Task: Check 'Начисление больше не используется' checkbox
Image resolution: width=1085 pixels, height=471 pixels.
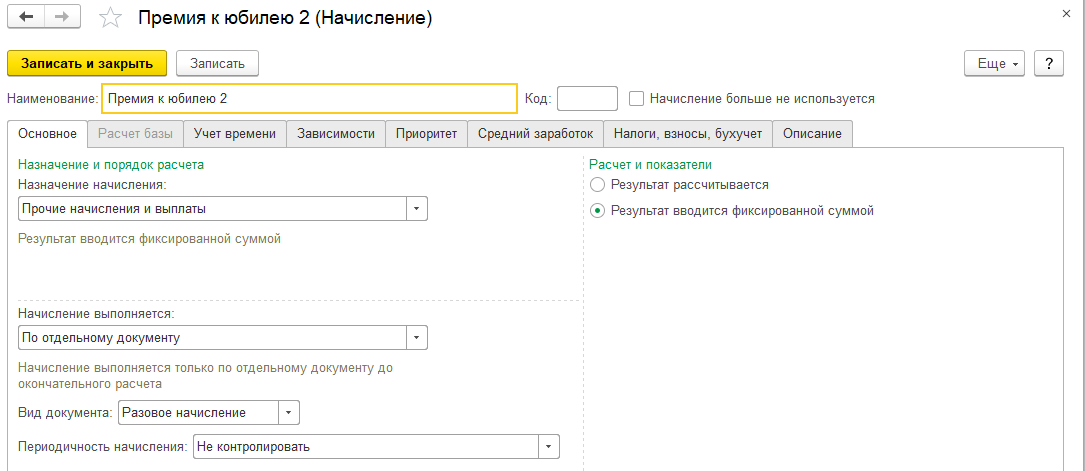Action: tap(636, 99)
